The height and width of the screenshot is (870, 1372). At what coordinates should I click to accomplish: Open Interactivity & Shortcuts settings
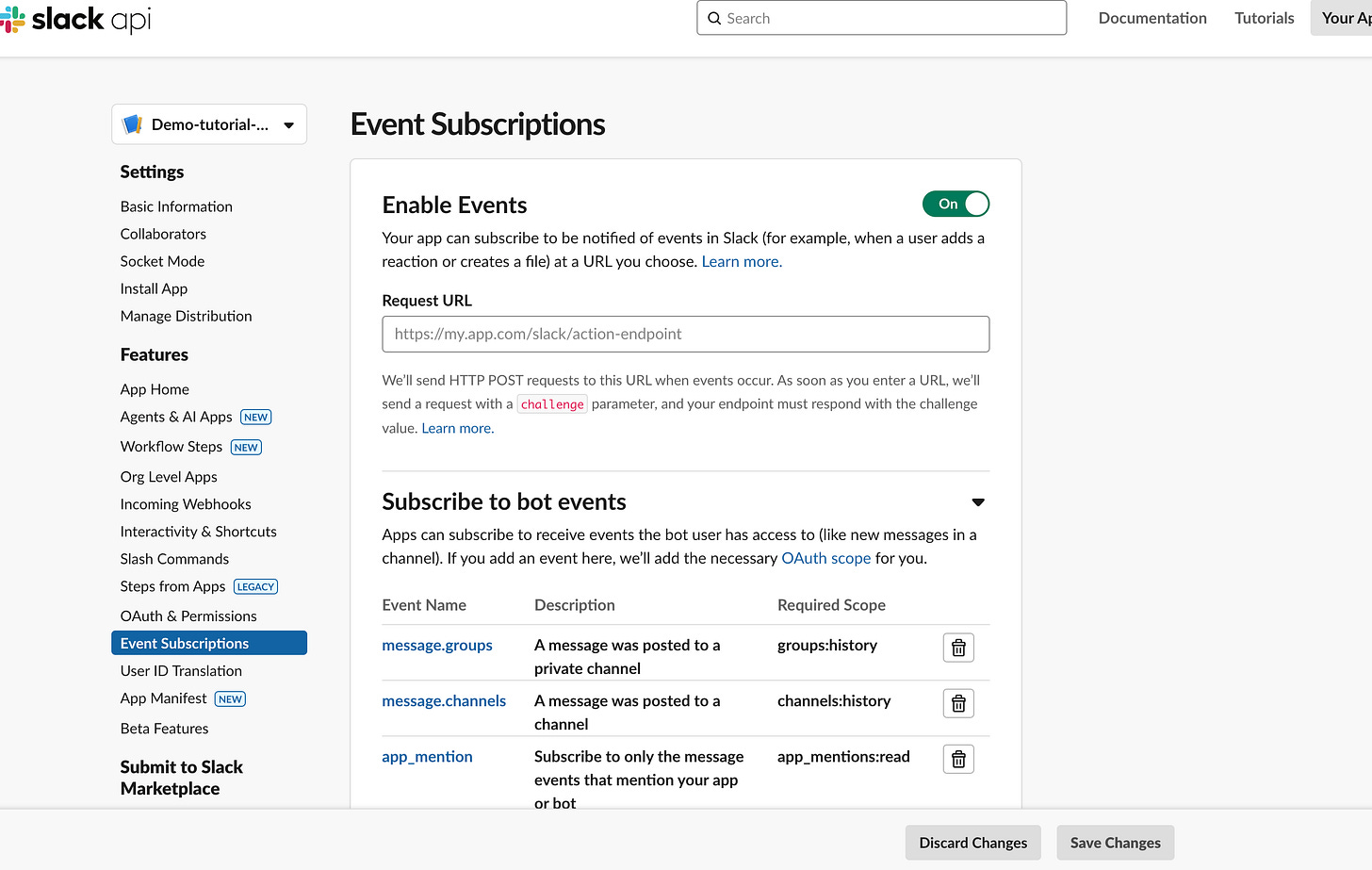pyautogui.click(x=199, y=532)
